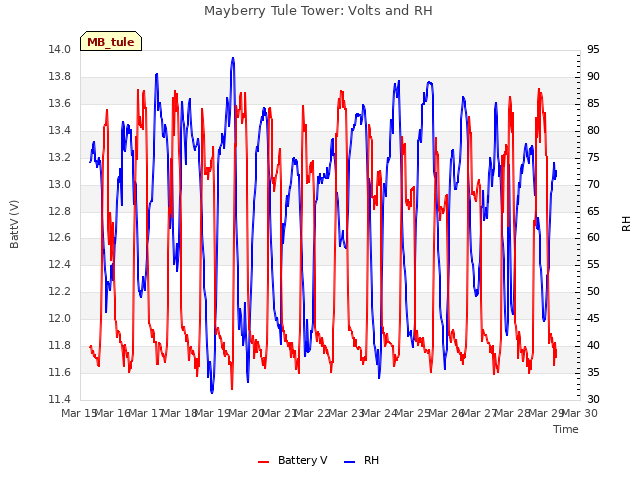Click the 14.0 left axis value
640x480 pixels.
point(60,50)
